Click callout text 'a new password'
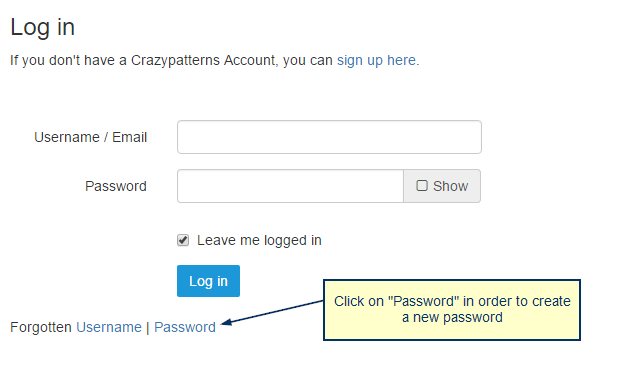629x377 pixels. point(452,317)
